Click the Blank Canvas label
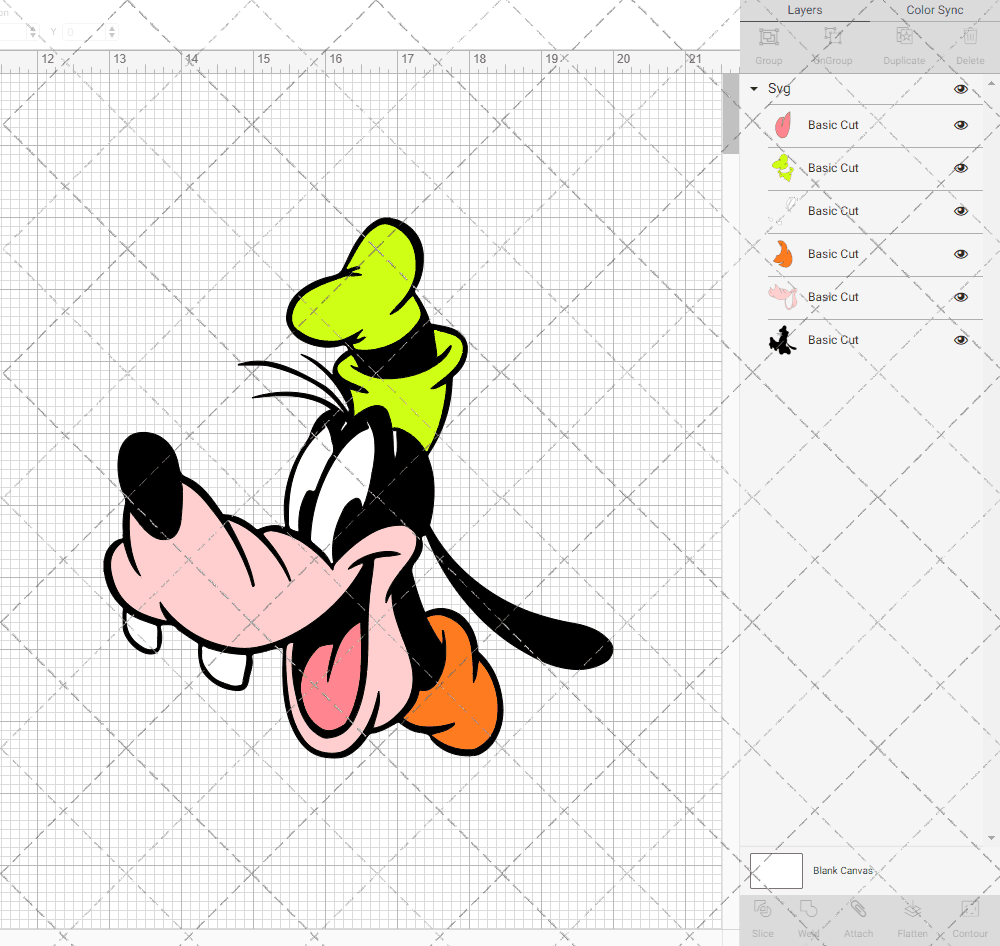1000x946 pixels. pos(842,871)
